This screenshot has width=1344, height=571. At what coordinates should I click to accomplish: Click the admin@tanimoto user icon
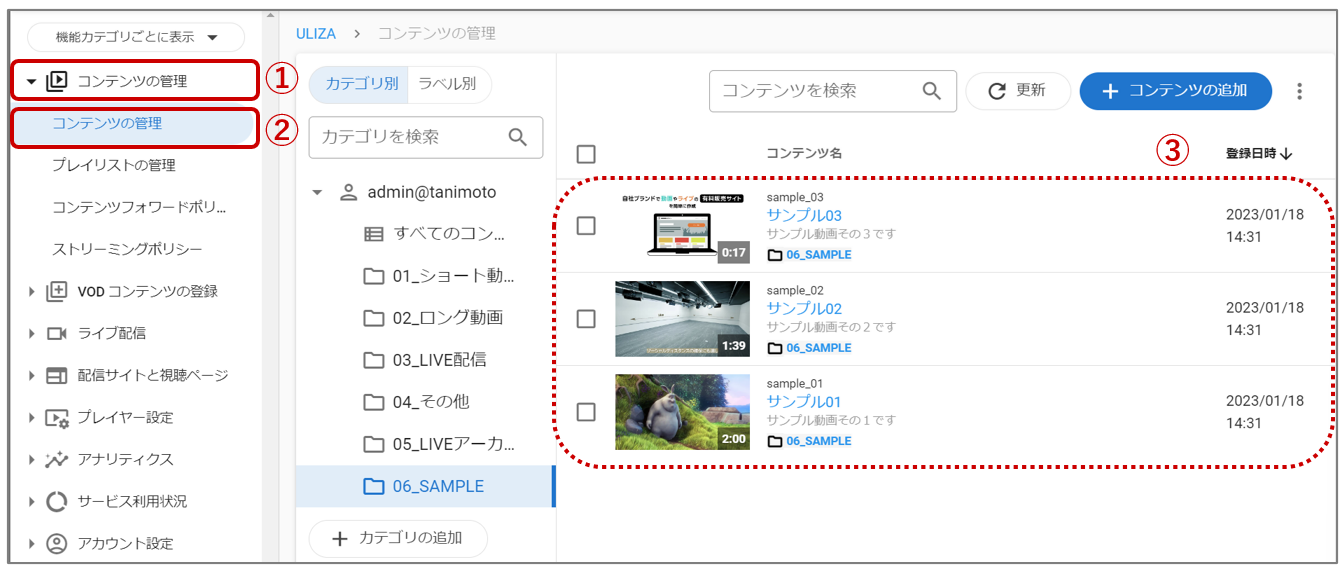[x=349, y=192]
